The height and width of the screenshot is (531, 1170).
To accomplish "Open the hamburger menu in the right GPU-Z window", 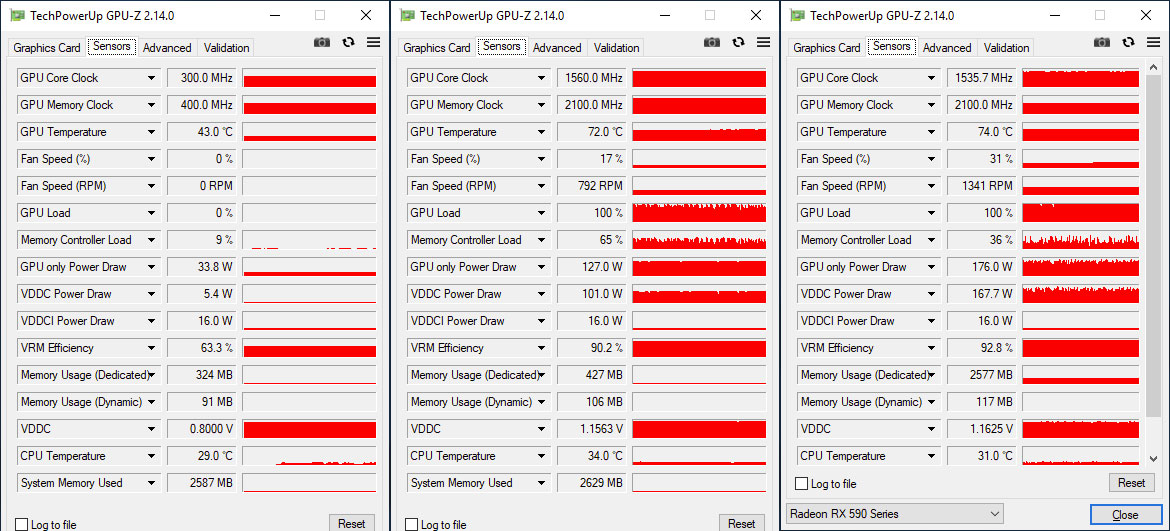I will pyautogui.click(x=1153, y=42).
